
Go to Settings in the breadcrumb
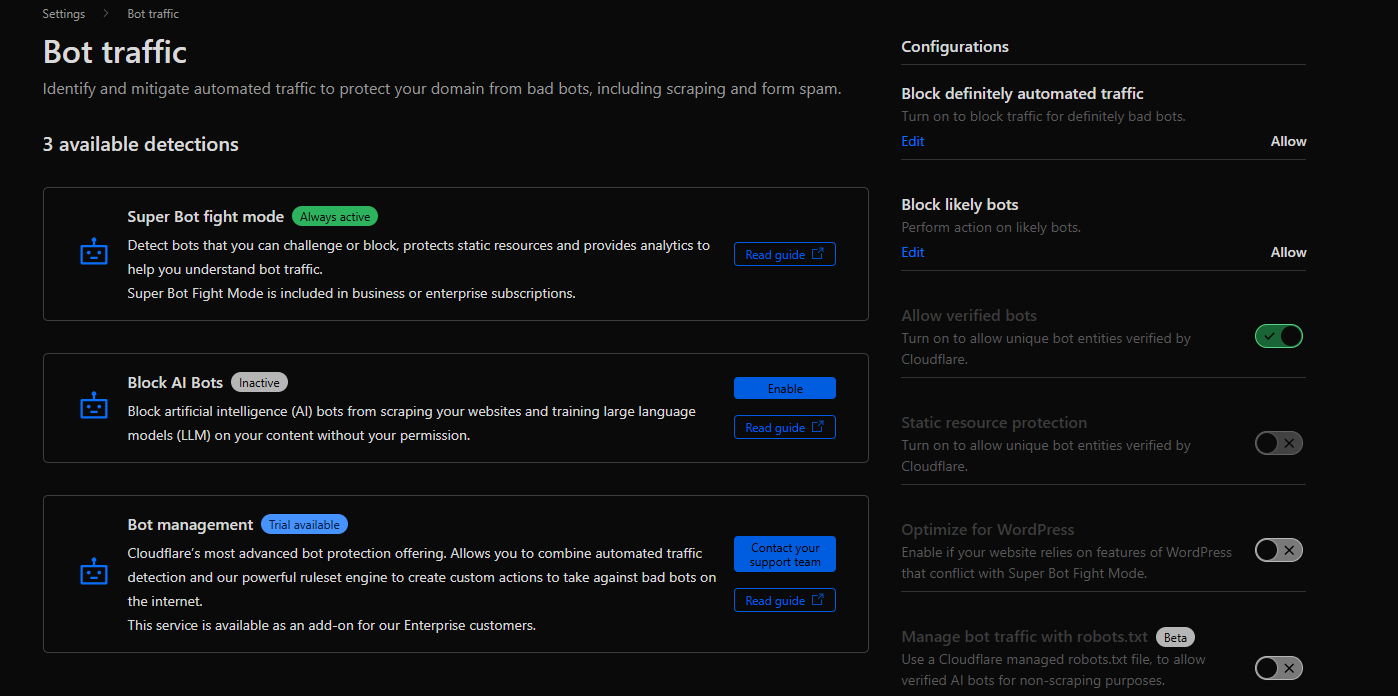tap(63, 14)
